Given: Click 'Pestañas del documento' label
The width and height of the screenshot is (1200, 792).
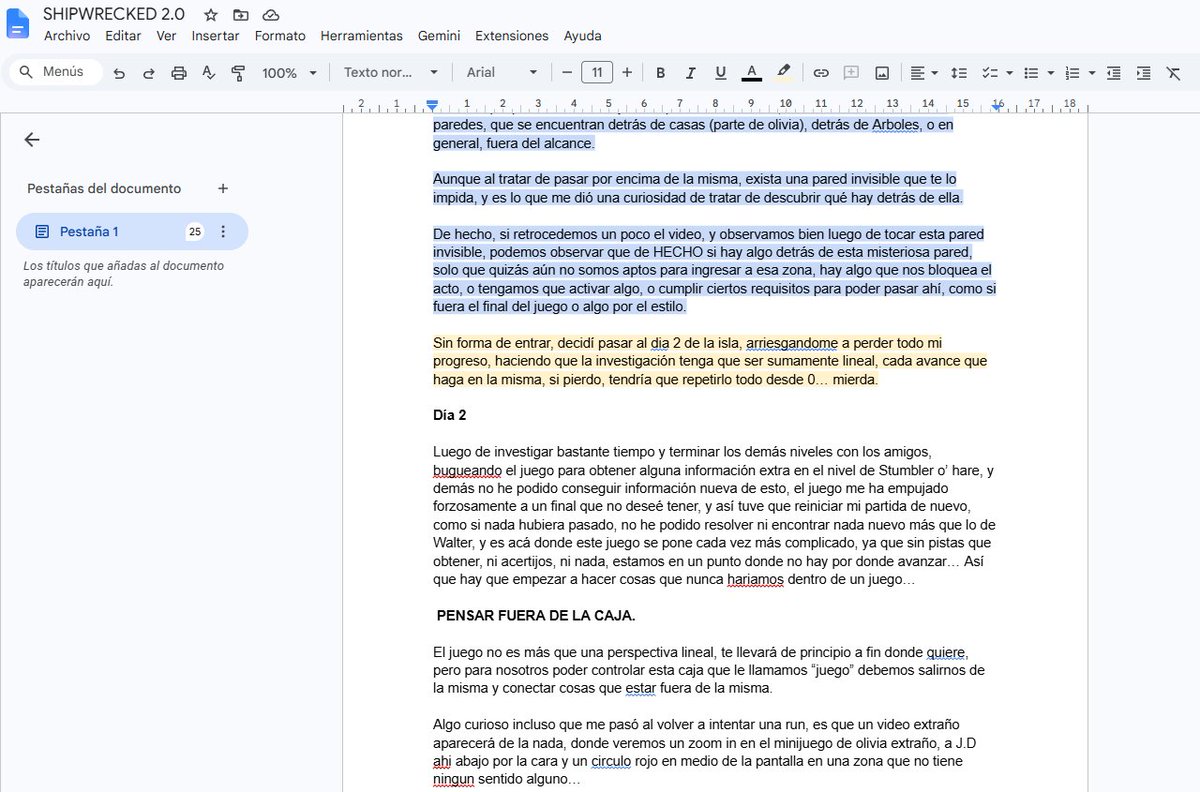Looking at the screenshot, I should [x=104, y=188].
